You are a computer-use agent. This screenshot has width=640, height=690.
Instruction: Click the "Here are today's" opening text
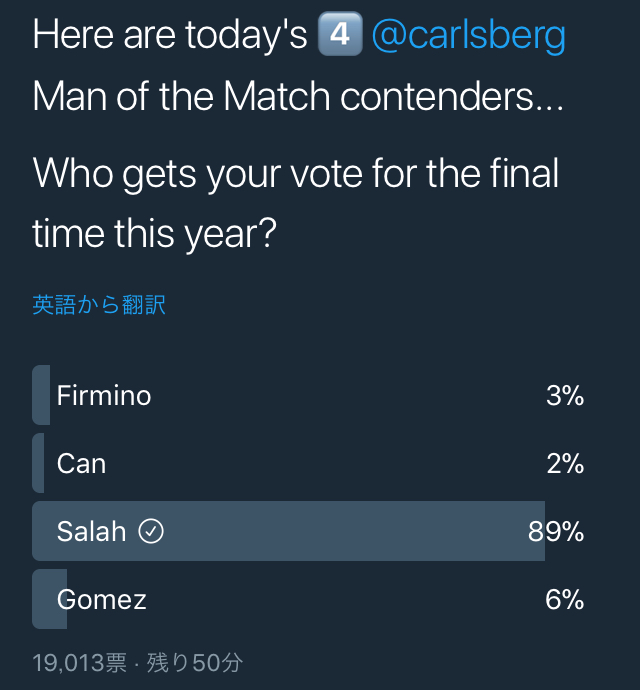(x=169, y=37)
